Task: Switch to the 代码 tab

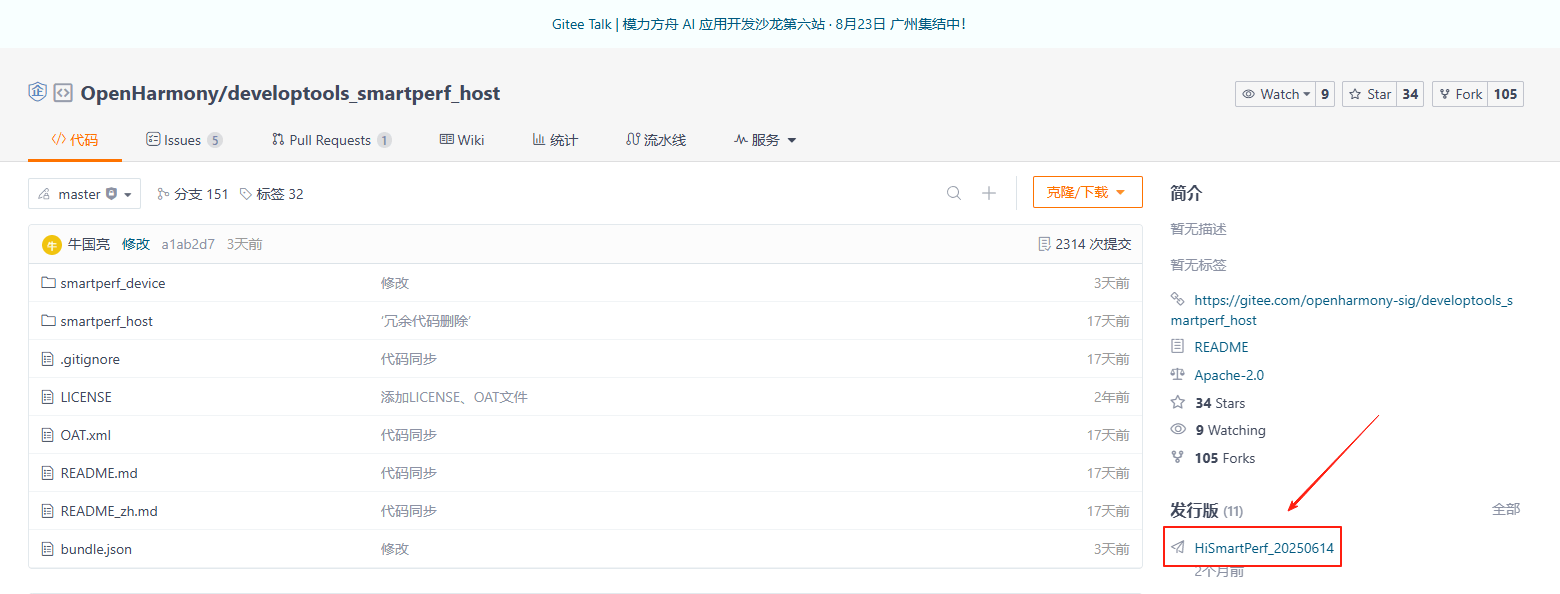Action: [75, 140]
